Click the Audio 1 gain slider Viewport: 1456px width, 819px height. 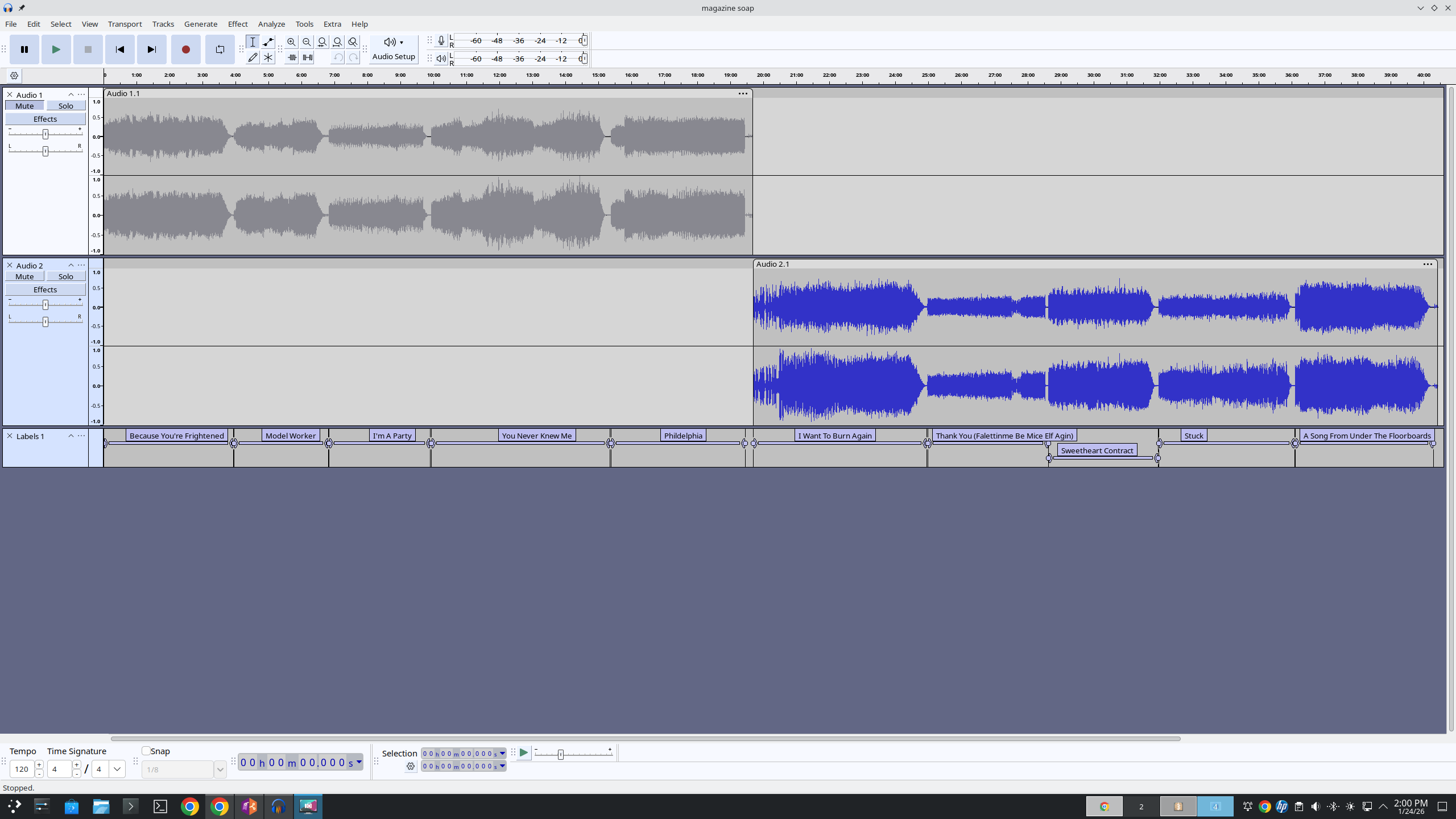click(x=45, y=134)
